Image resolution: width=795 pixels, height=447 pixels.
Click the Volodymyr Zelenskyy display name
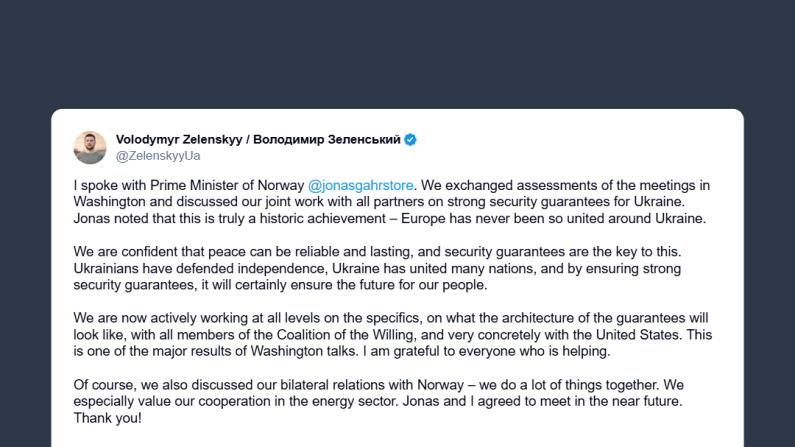[177, 140]
